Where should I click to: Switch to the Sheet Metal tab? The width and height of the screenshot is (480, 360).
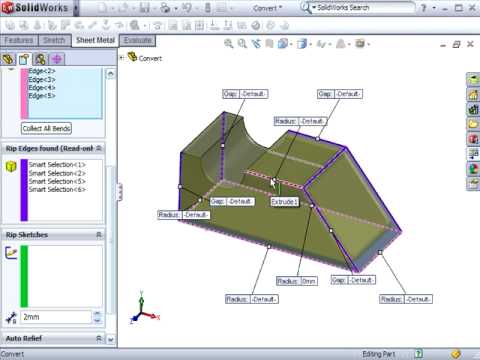point(95,40)
